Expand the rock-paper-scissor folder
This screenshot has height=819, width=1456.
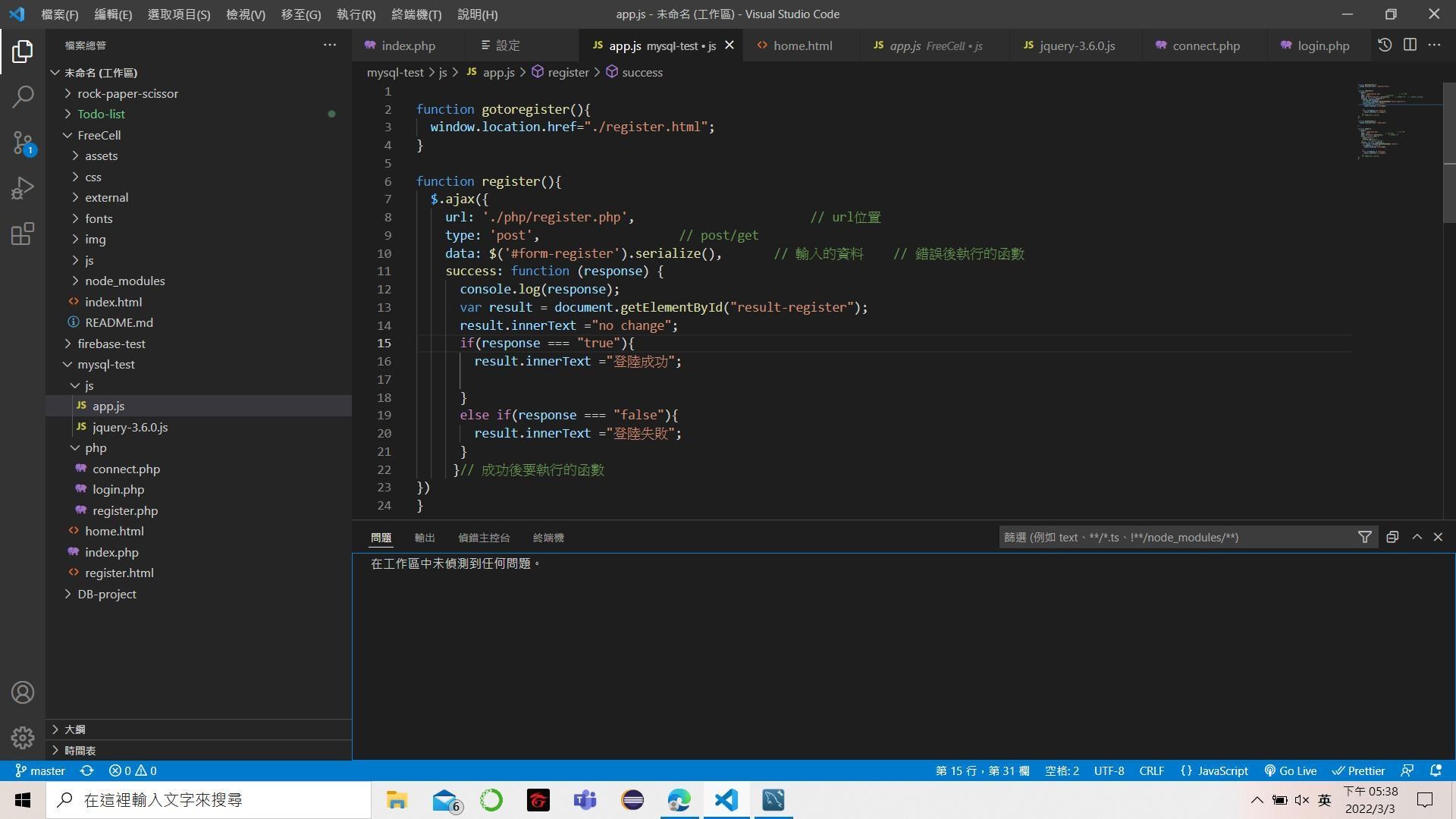pos(127,93)
